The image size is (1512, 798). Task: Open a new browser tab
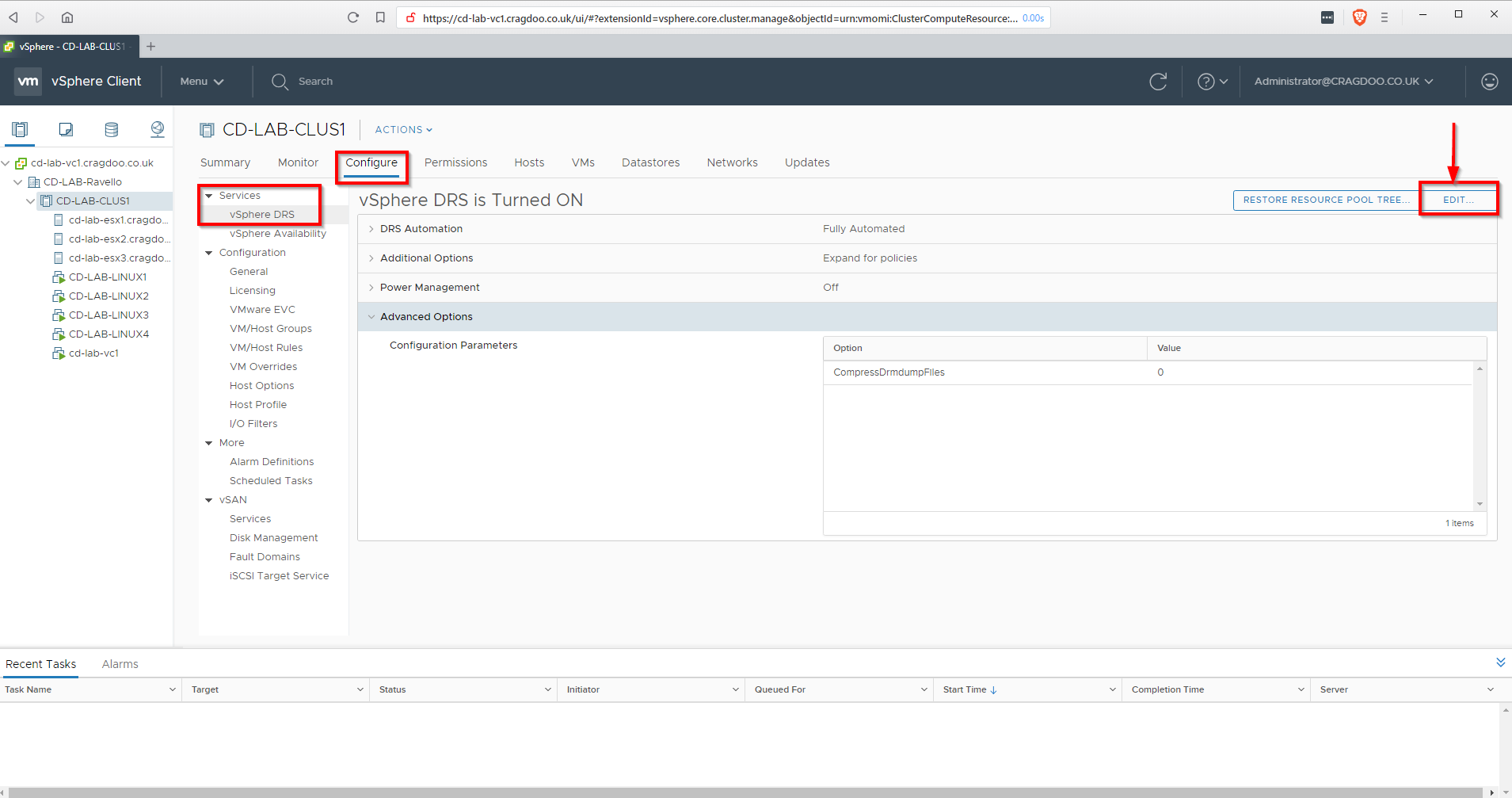(x=150, y=46)
